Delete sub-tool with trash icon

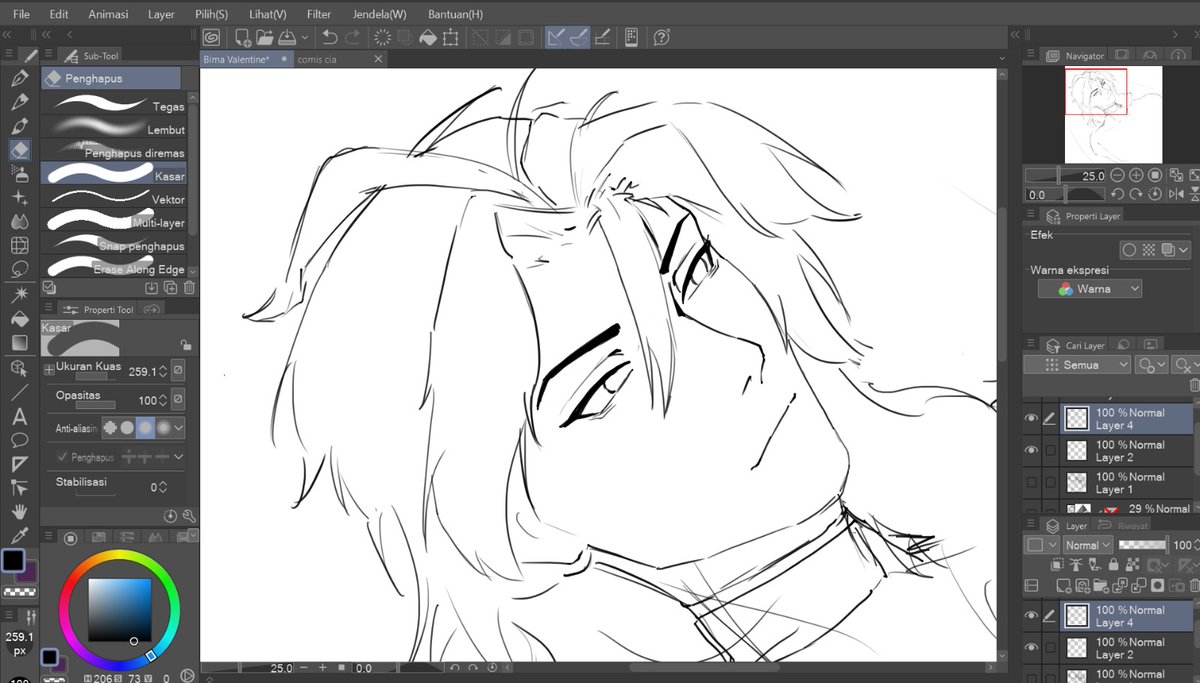click(x=189, y=288)
